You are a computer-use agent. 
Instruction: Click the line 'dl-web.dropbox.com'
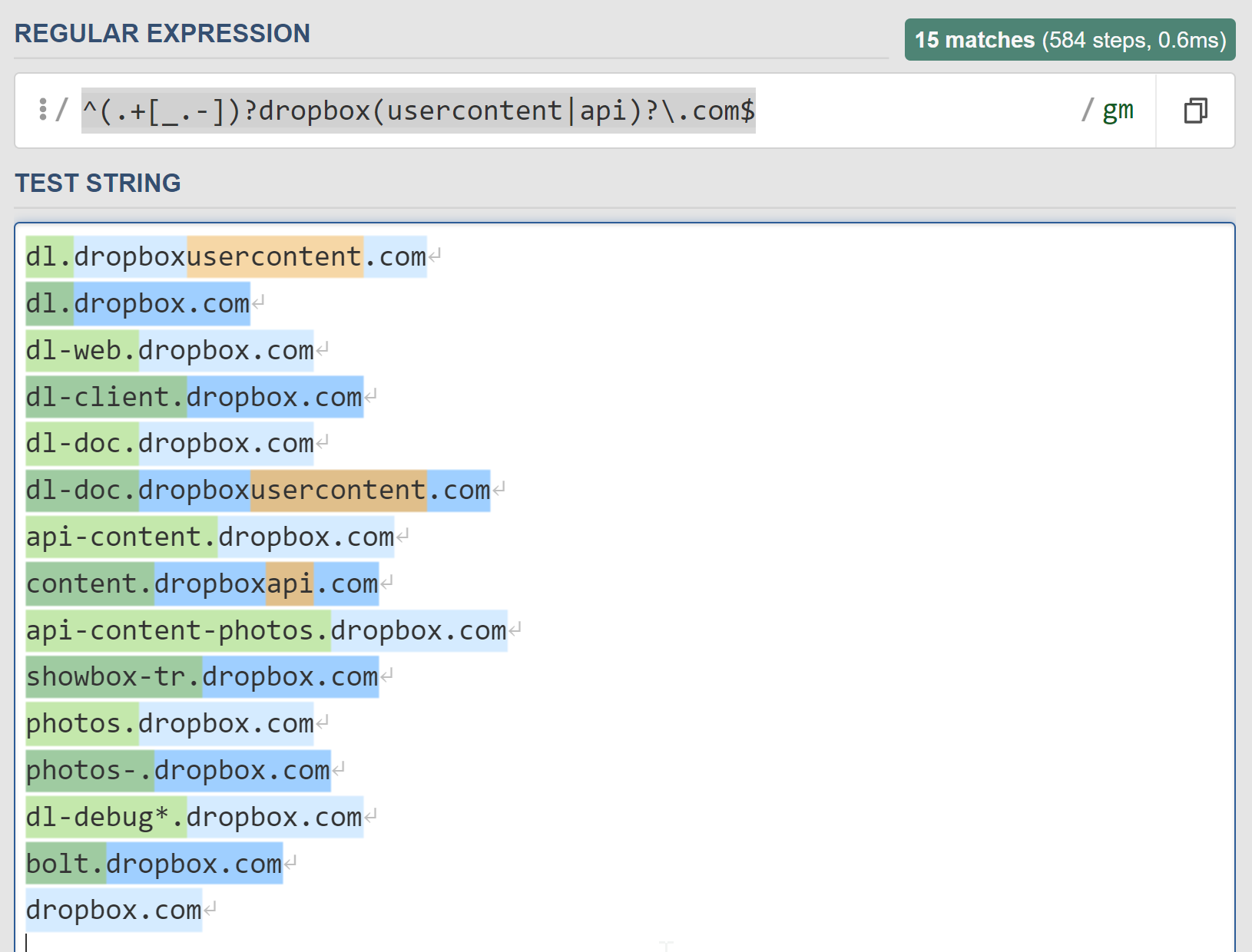[170, 350]
